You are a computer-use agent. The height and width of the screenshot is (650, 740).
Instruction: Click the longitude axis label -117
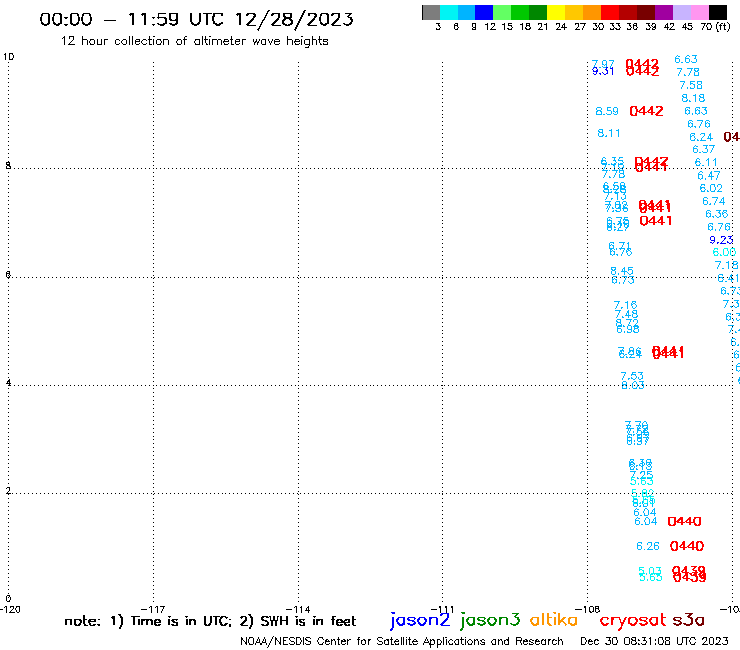tap(153, 609)
